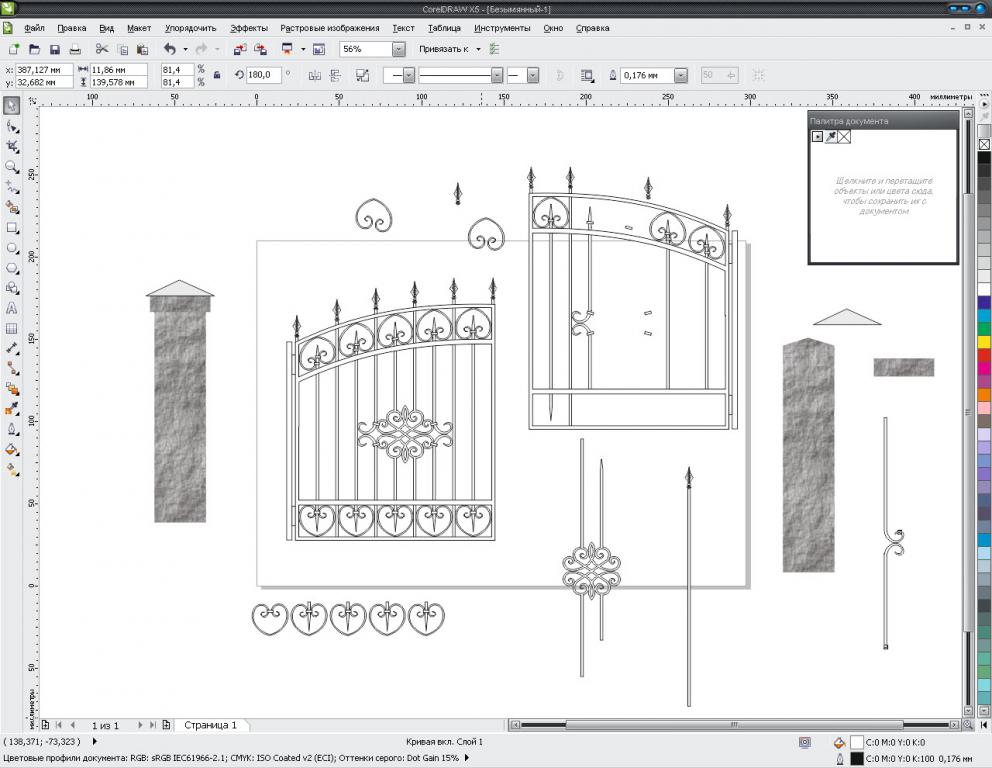Toggle the lock ratio padlock
This screenshot has height=768, width=992.
(217, 75)
